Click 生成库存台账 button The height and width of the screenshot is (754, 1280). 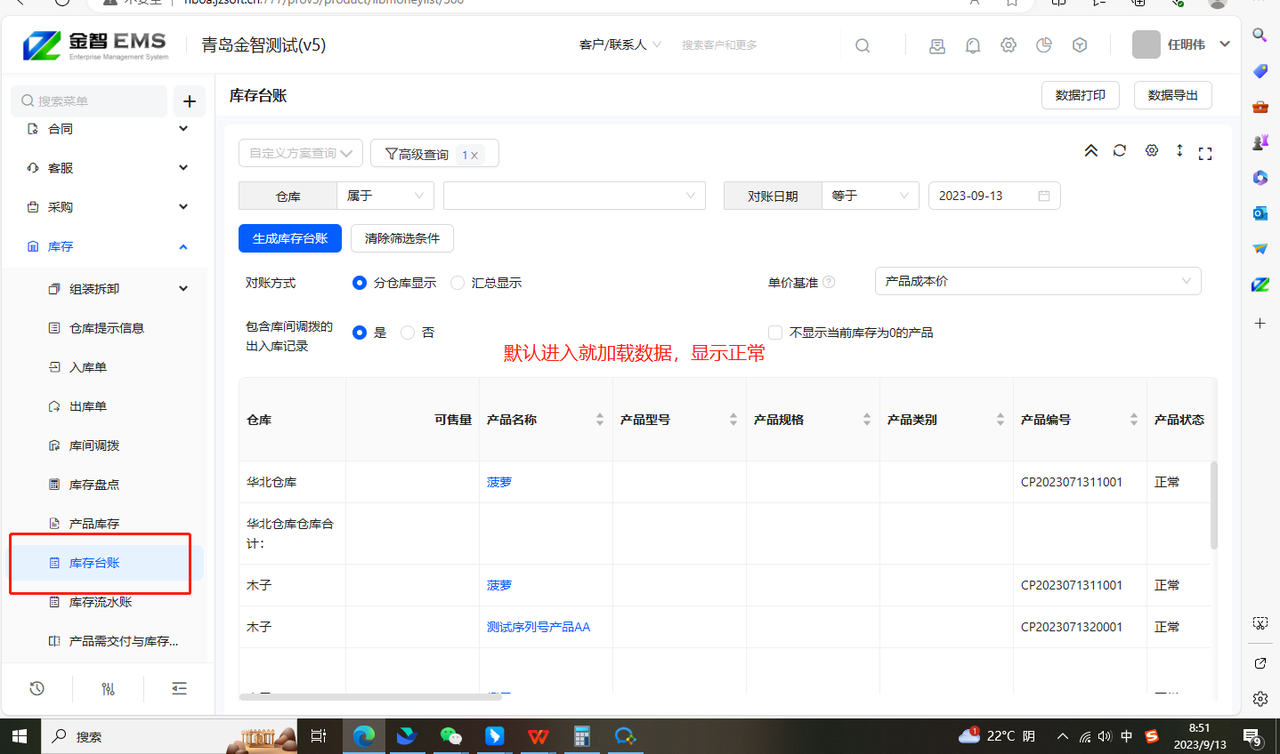290,238
